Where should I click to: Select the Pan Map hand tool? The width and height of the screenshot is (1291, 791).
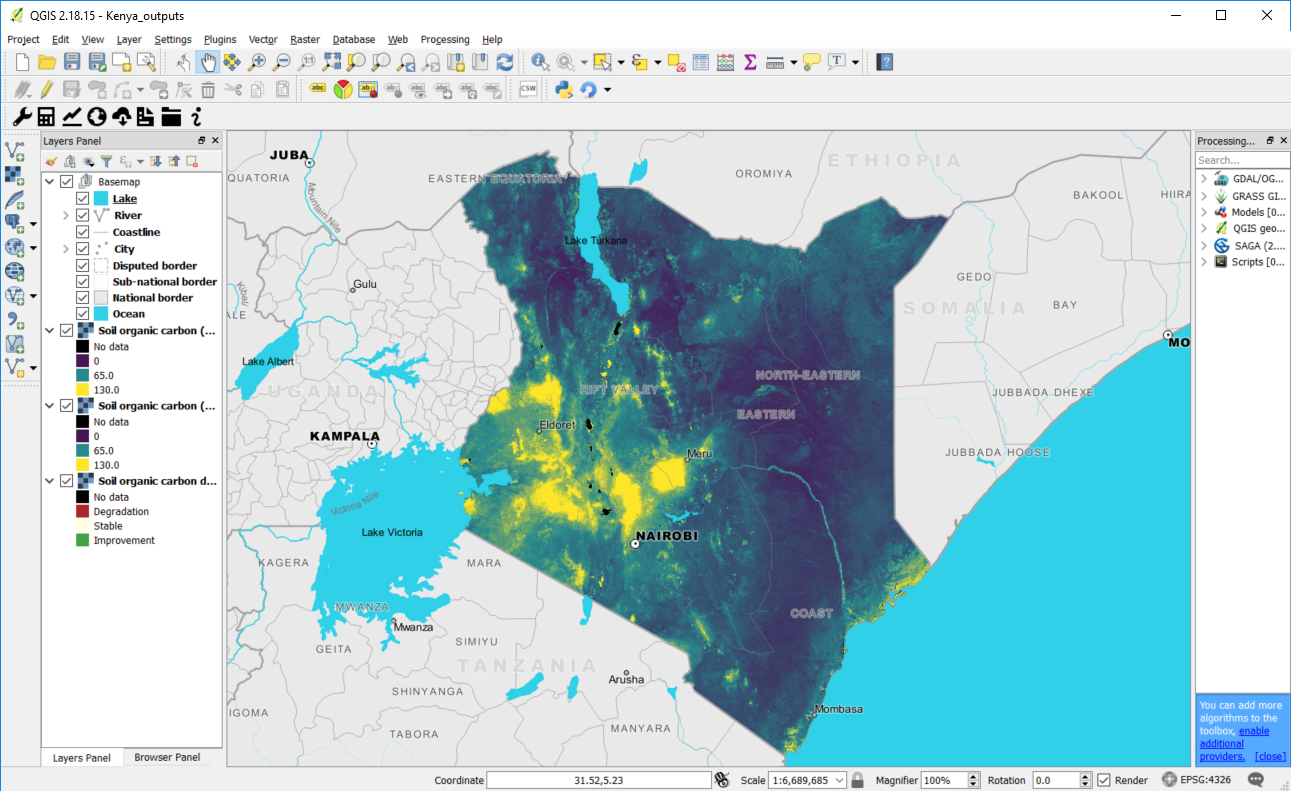point(208,62)
